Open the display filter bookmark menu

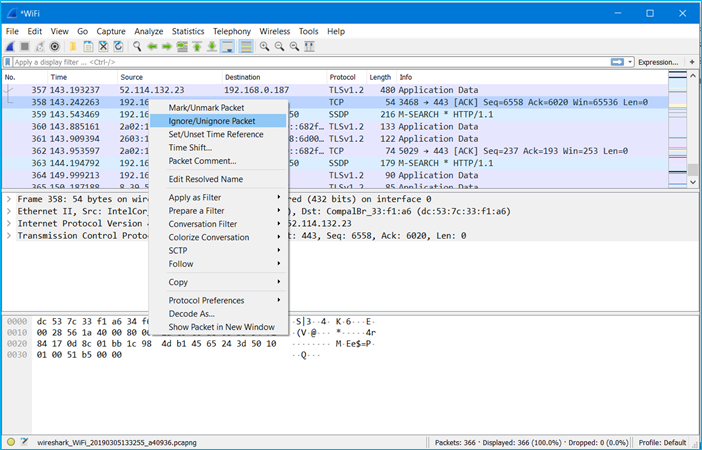(x=8, y=62)
